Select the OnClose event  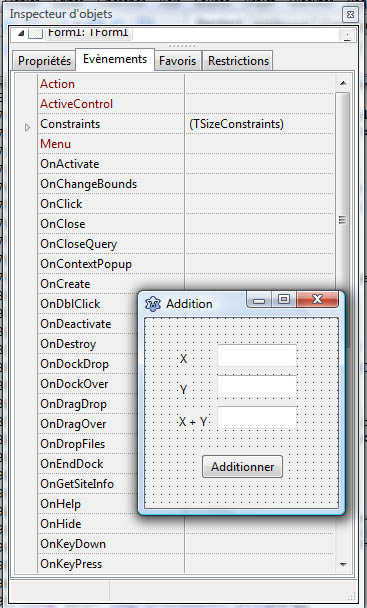[62, 224]
